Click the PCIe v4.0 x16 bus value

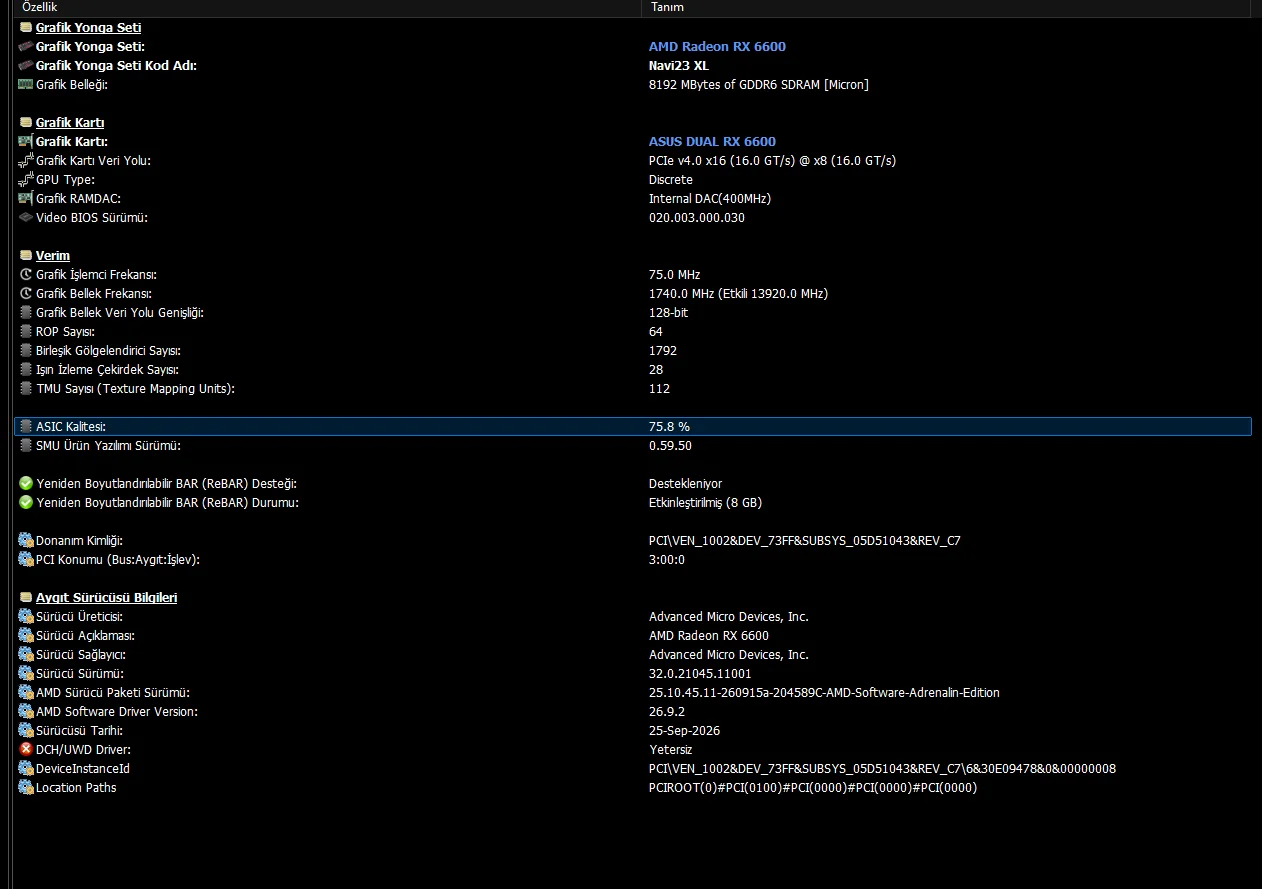(772, 161)
